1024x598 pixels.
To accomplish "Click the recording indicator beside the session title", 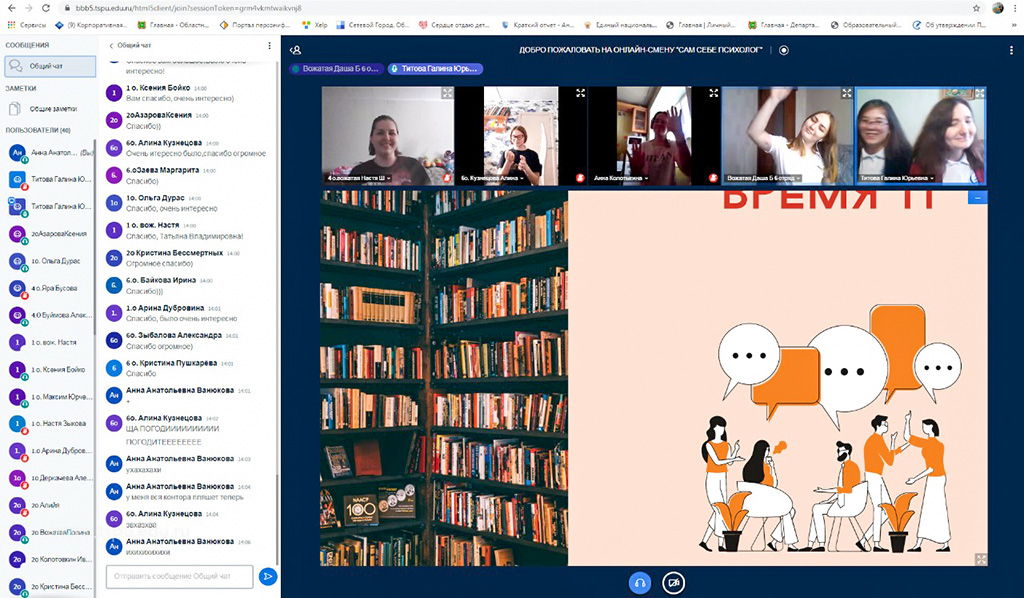I will tap(784, 49).
